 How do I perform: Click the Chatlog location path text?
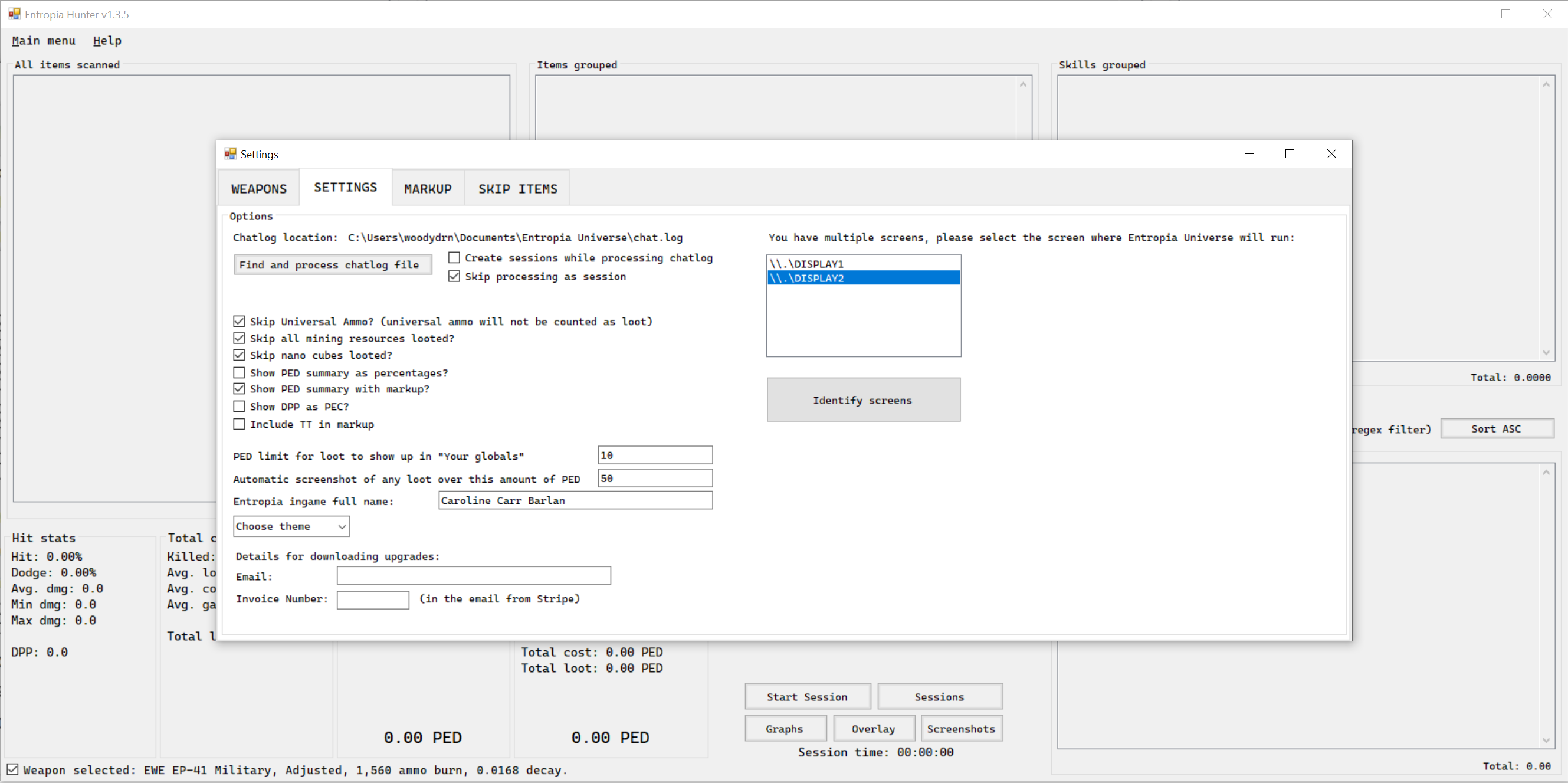click(x=515, y=237)
